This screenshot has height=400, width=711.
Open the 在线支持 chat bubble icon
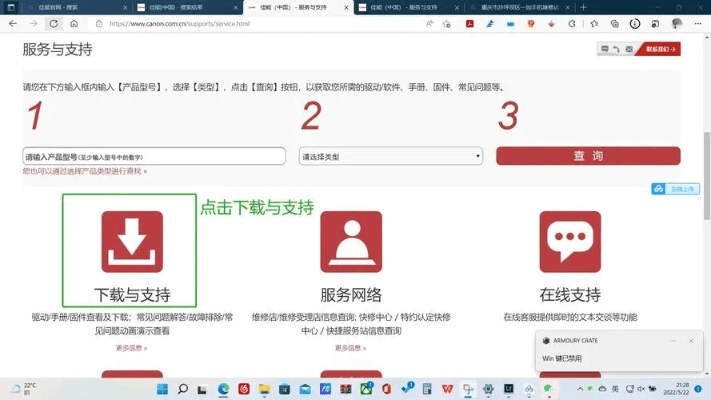(x=570, y=242)
